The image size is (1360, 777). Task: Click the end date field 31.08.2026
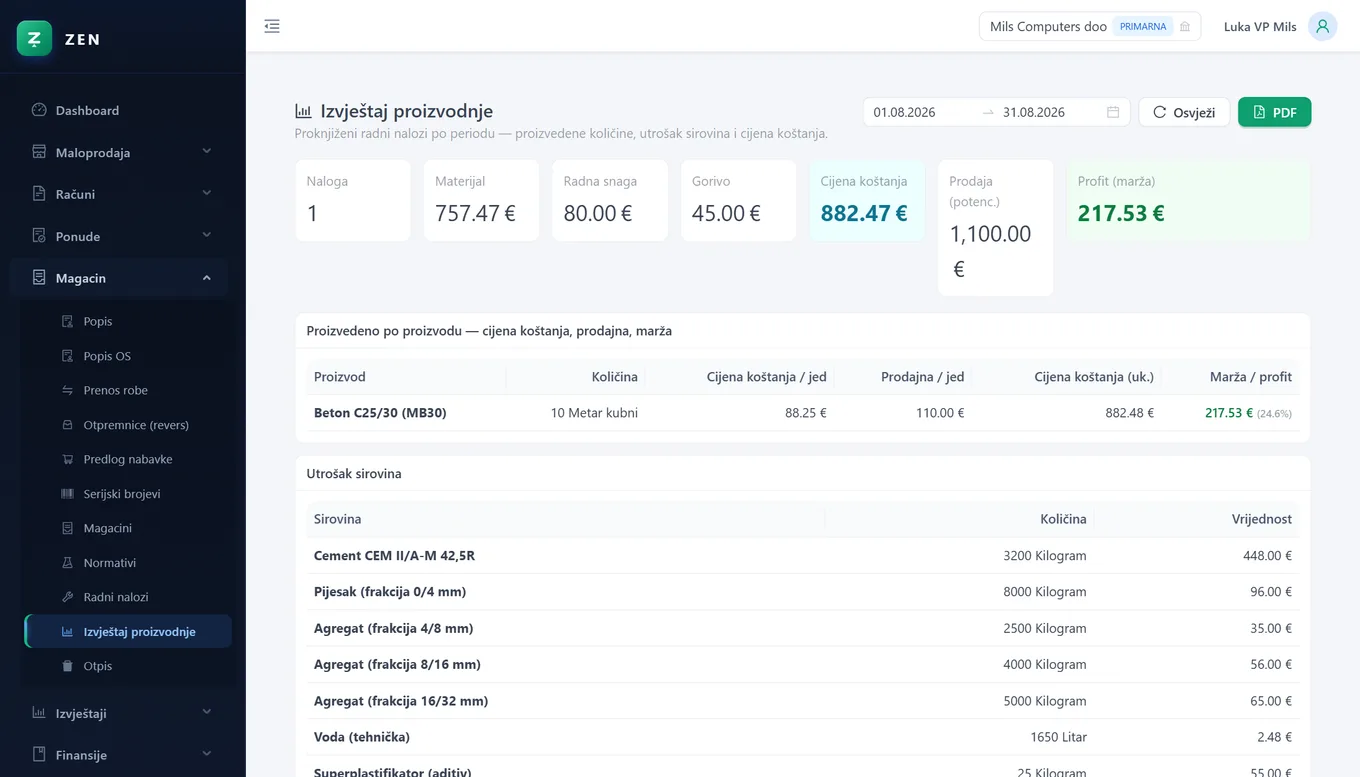tap(1050, 112)
